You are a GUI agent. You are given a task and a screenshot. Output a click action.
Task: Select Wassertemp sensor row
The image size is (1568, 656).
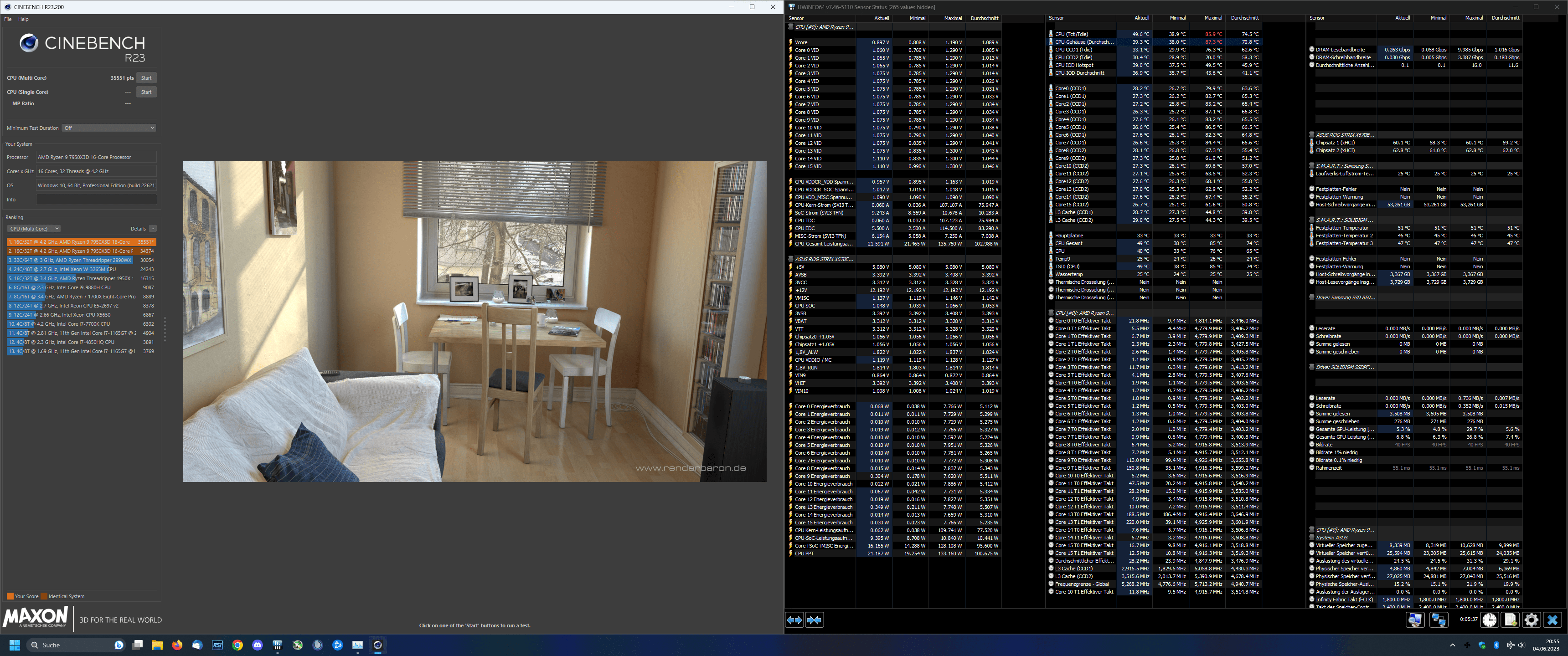(x=1154, y=274)
